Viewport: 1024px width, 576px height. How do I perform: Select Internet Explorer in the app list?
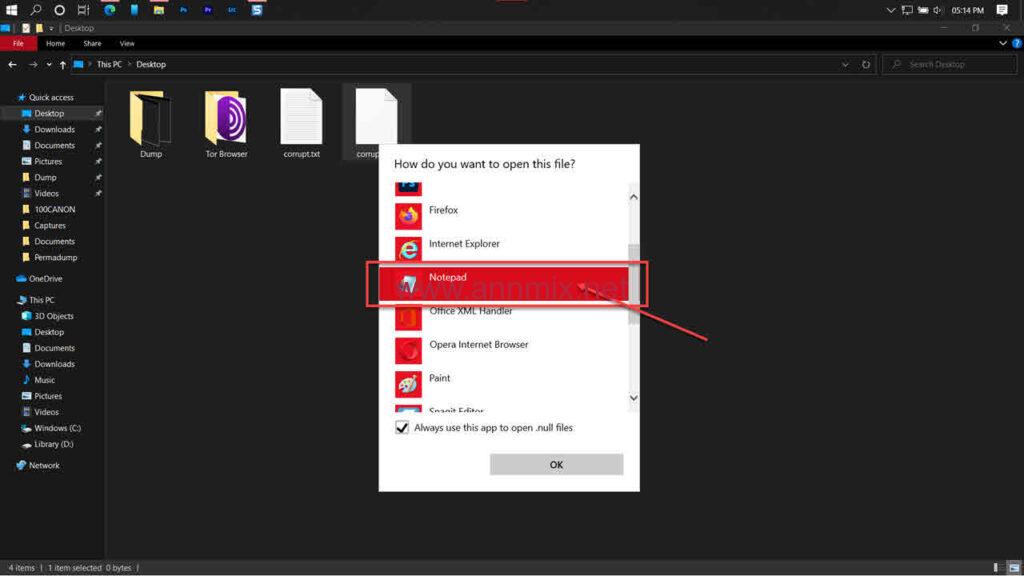(464, 244)
